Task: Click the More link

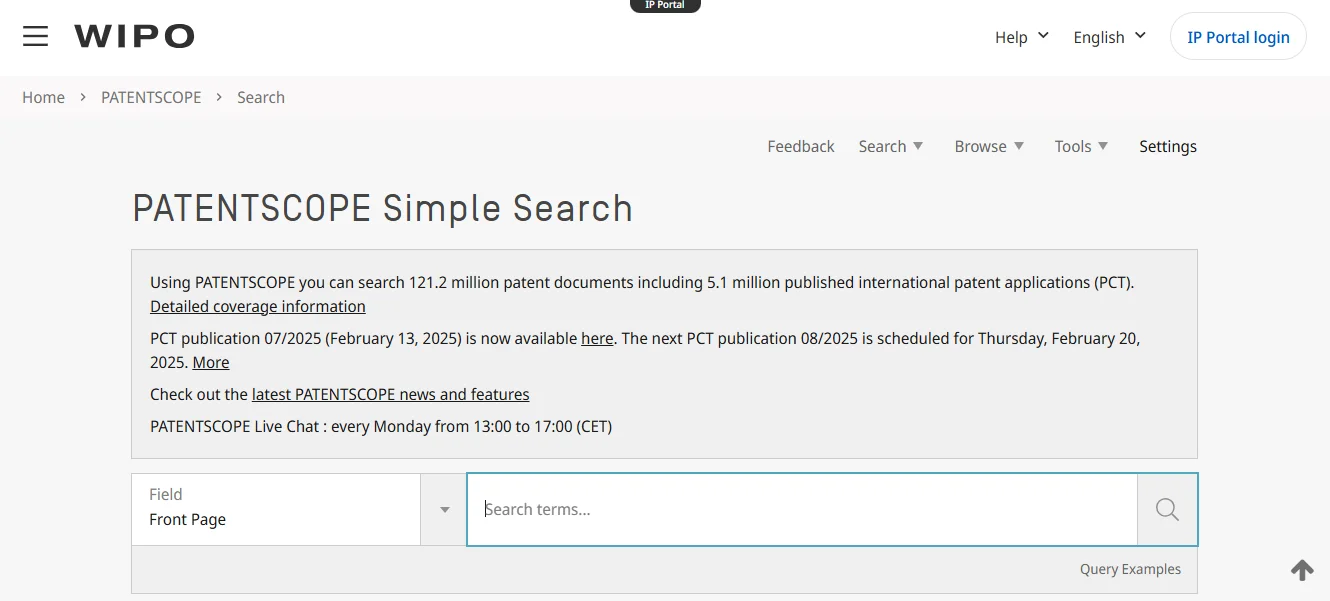Action: tap(211, 362)
